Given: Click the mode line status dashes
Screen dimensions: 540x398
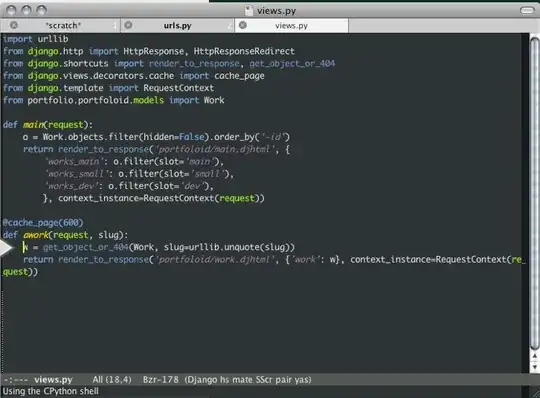Looking at the screenshot, I should 15,380.
